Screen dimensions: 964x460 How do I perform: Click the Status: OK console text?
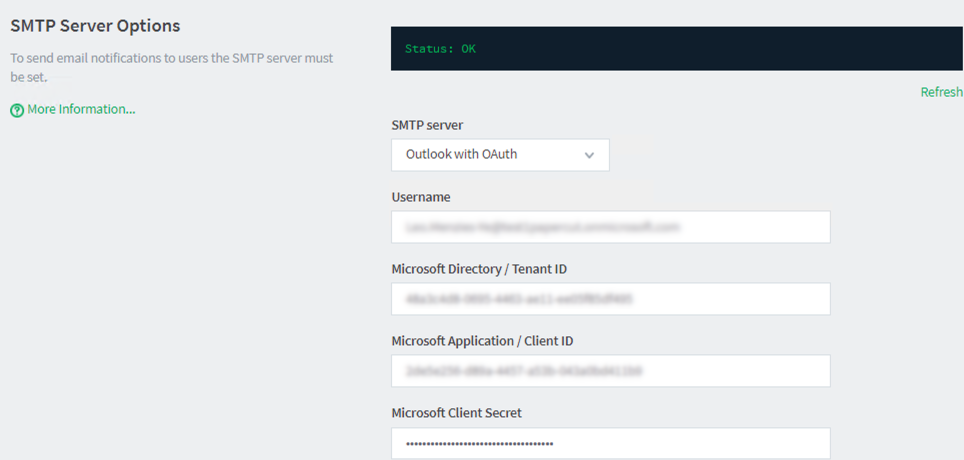(440, 49)
